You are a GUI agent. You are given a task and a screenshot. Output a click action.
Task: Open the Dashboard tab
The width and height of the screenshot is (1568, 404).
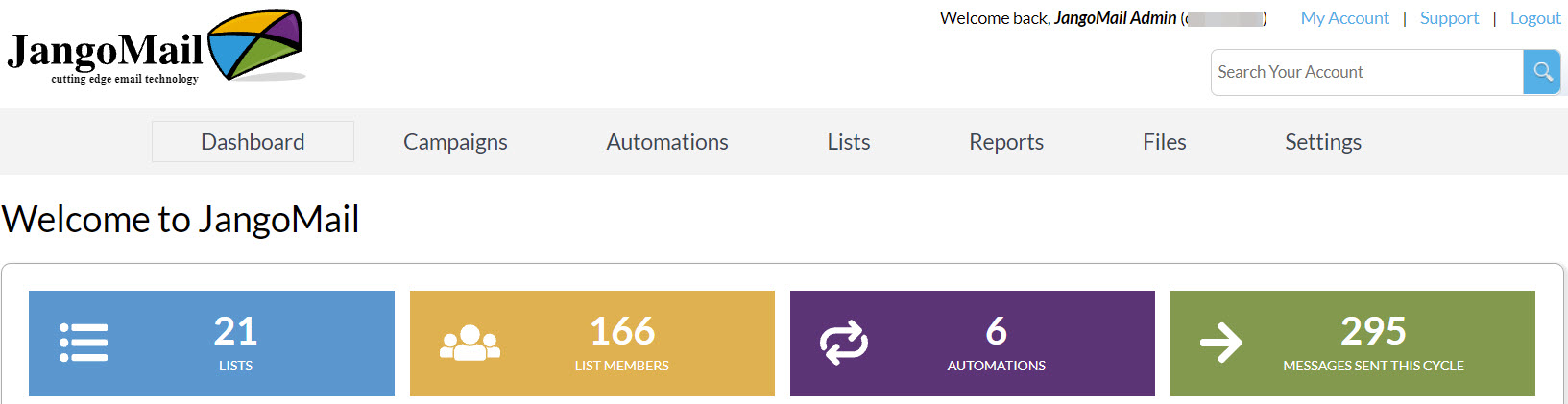click(253, 142)
